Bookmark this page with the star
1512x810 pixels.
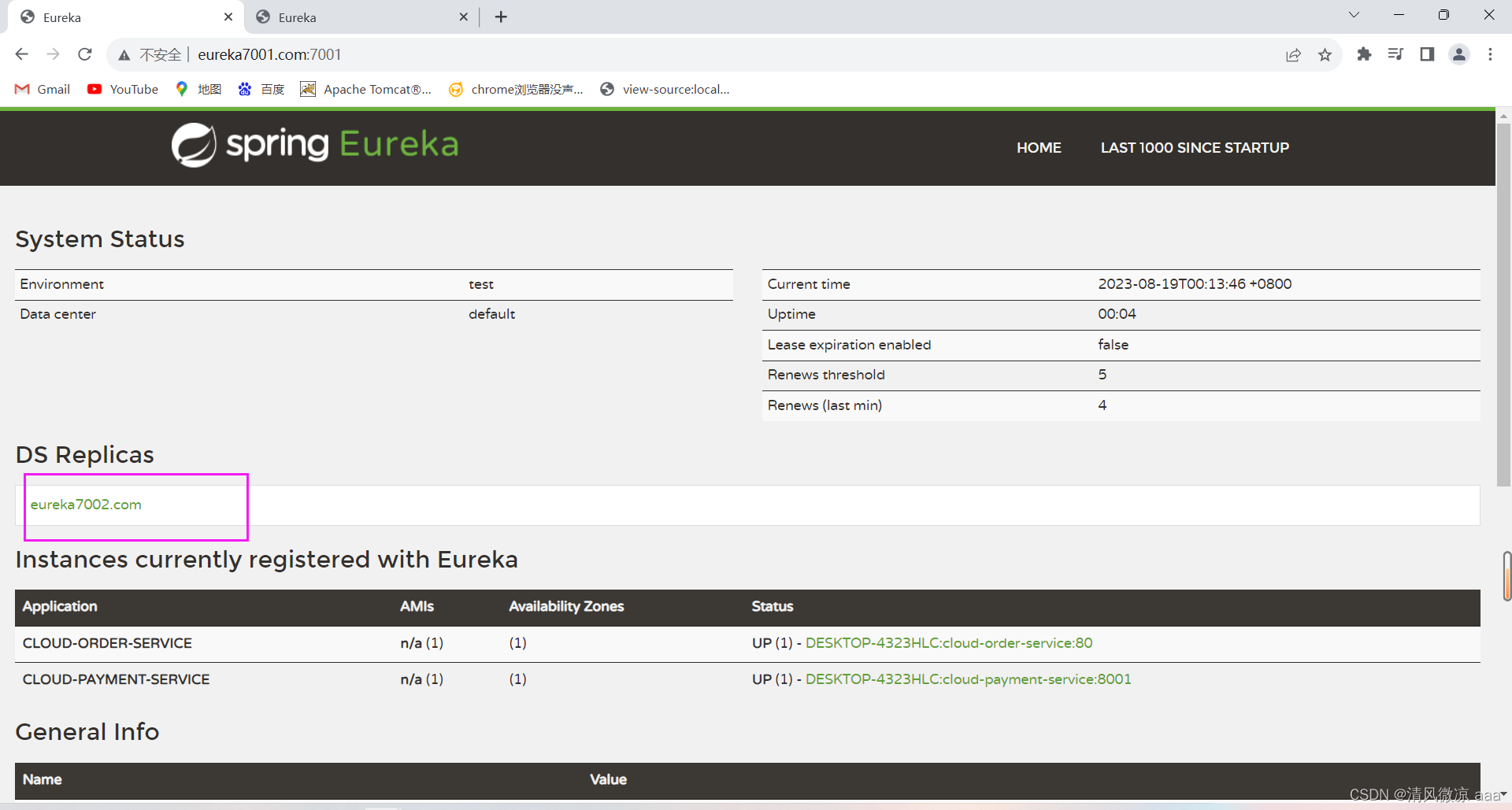tap(1325, 54)
